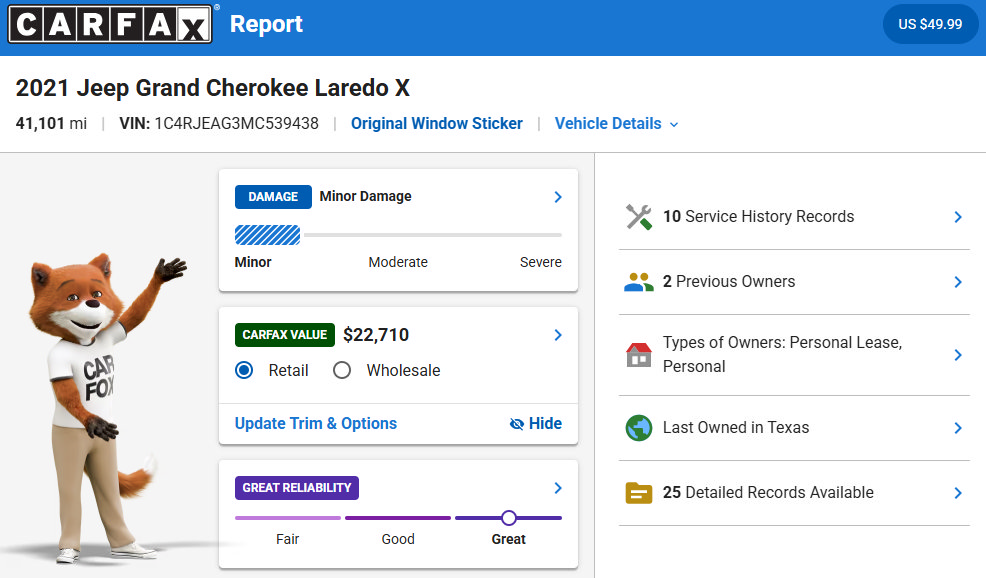The height and width of the screenshot is (578, 986).
Task: Expand the Minor Damage card chevron
Action: [x=558, y=197]
